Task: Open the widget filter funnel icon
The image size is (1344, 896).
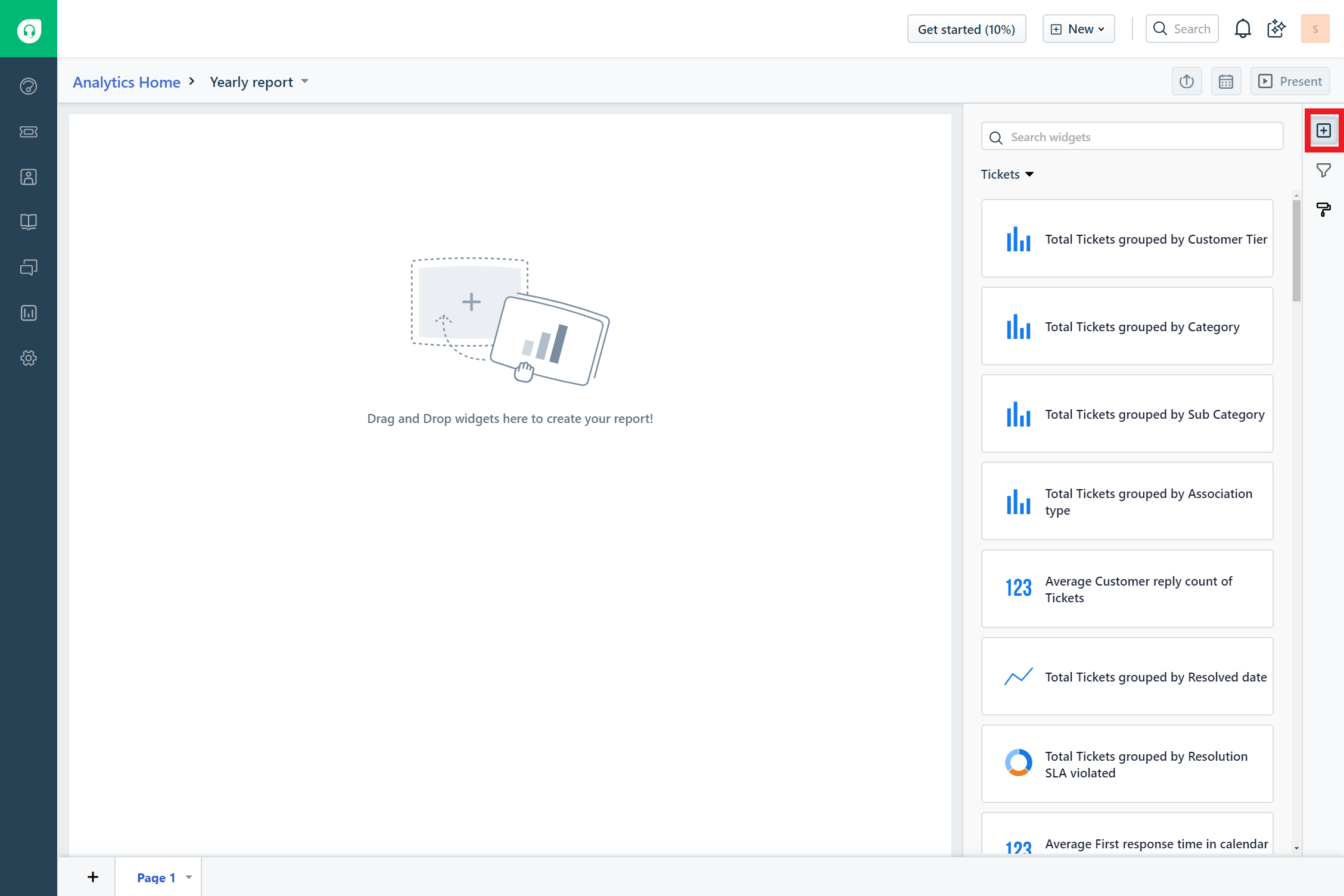Action: (x=1323, y=170)
